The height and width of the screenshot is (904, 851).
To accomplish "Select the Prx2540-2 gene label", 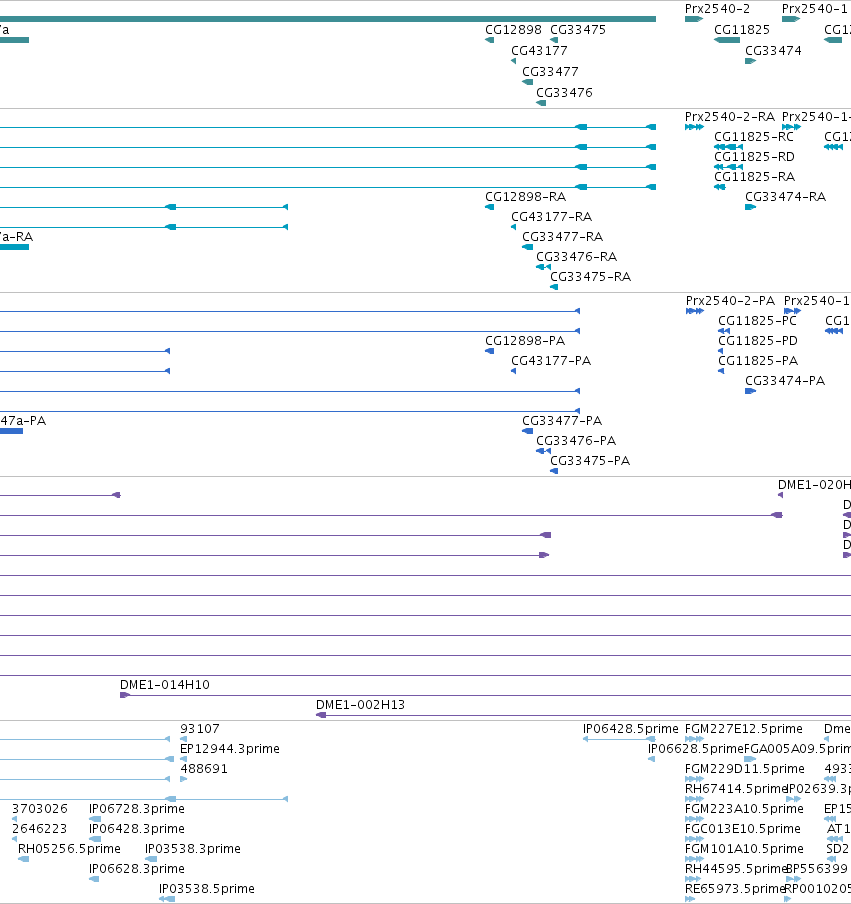I will (717, 9).
